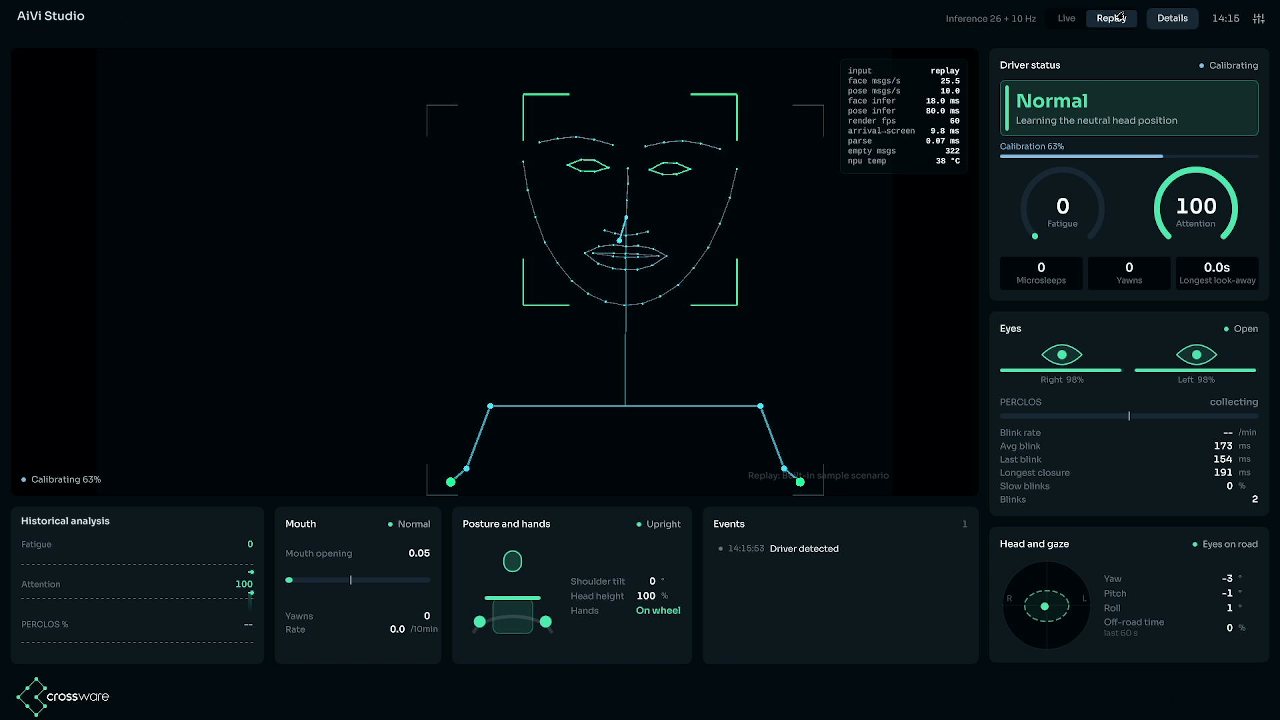Click the Longest closure 191 ms row
Image resolution: width=1280 pixels, height=720 pixels.
click(x=1129, y=473)
